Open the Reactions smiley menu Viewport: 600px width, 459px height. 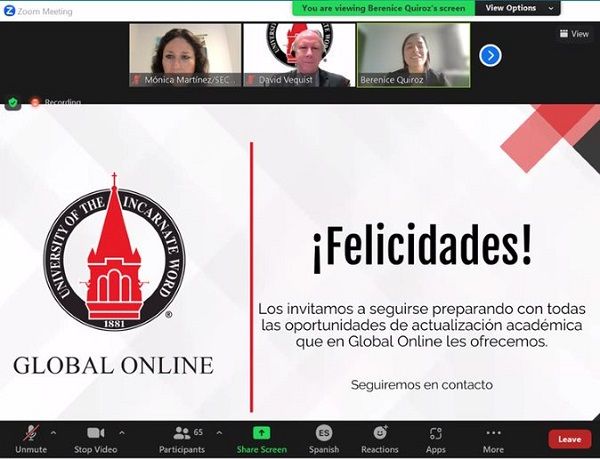coord(380,439)
